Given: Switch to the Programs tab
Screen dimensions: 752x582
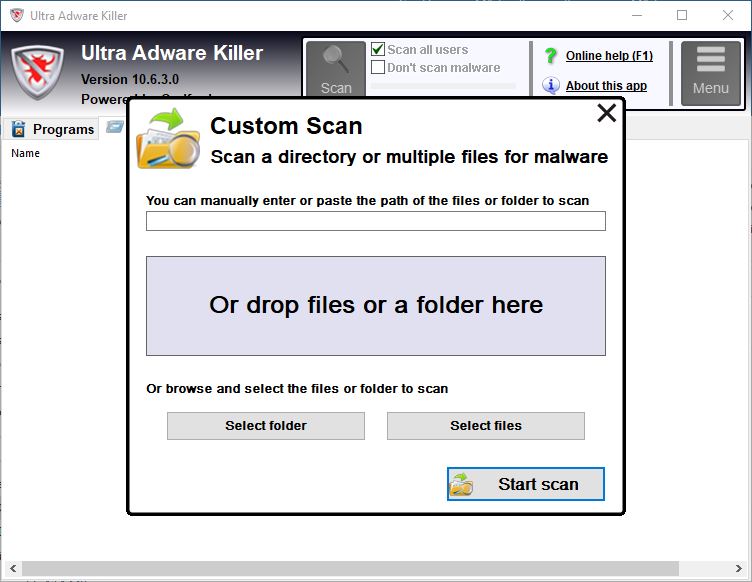Looking at the screenshot, I should click(51, 129).
